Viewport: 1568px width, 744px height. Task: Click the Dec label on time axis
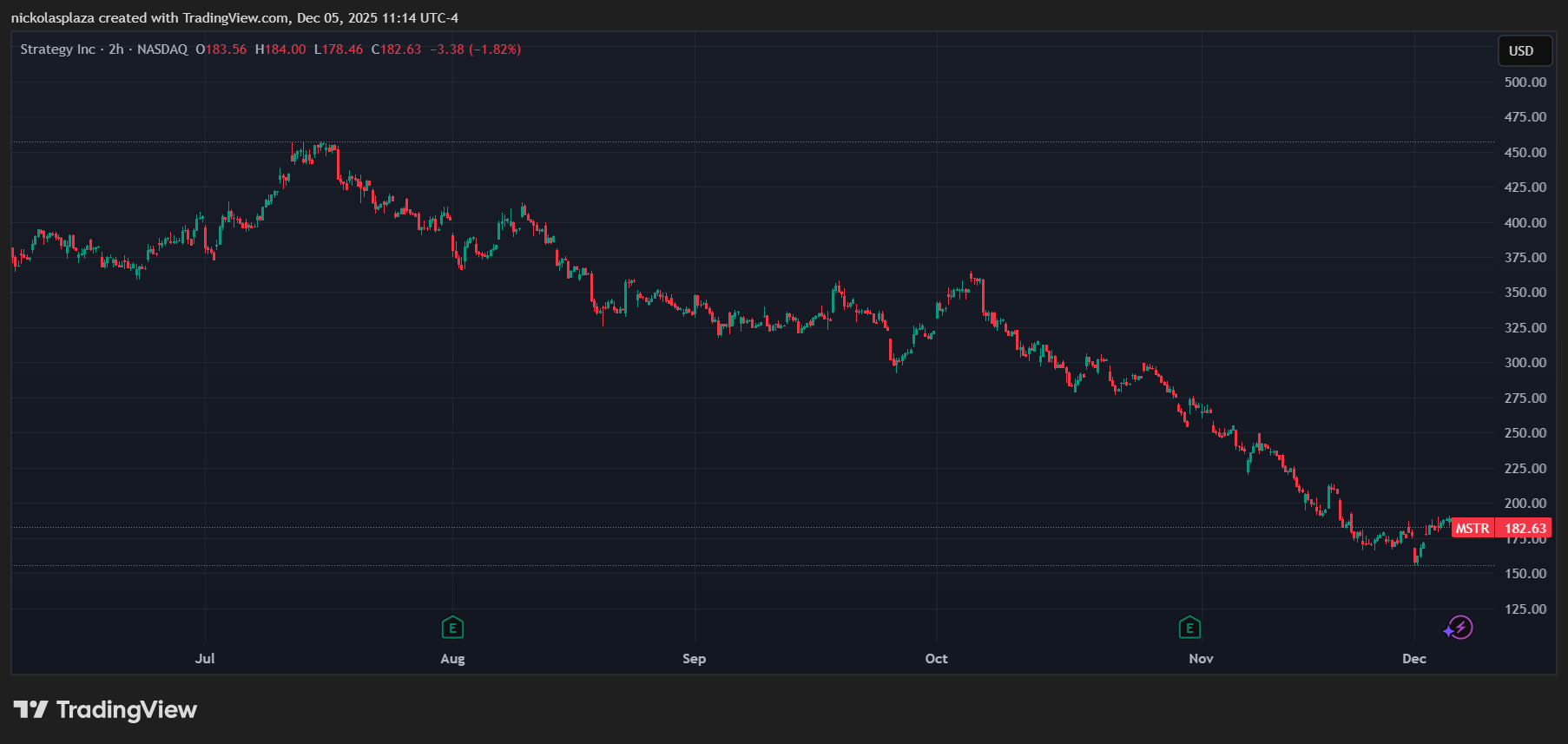[1413, 658]
